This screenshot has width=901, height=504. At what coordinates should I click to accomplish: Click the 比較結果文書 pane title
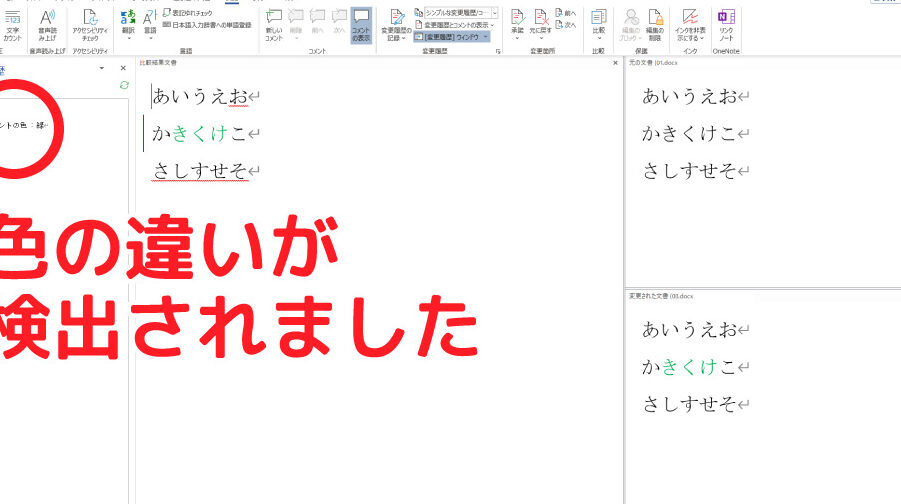coord(158,63)
